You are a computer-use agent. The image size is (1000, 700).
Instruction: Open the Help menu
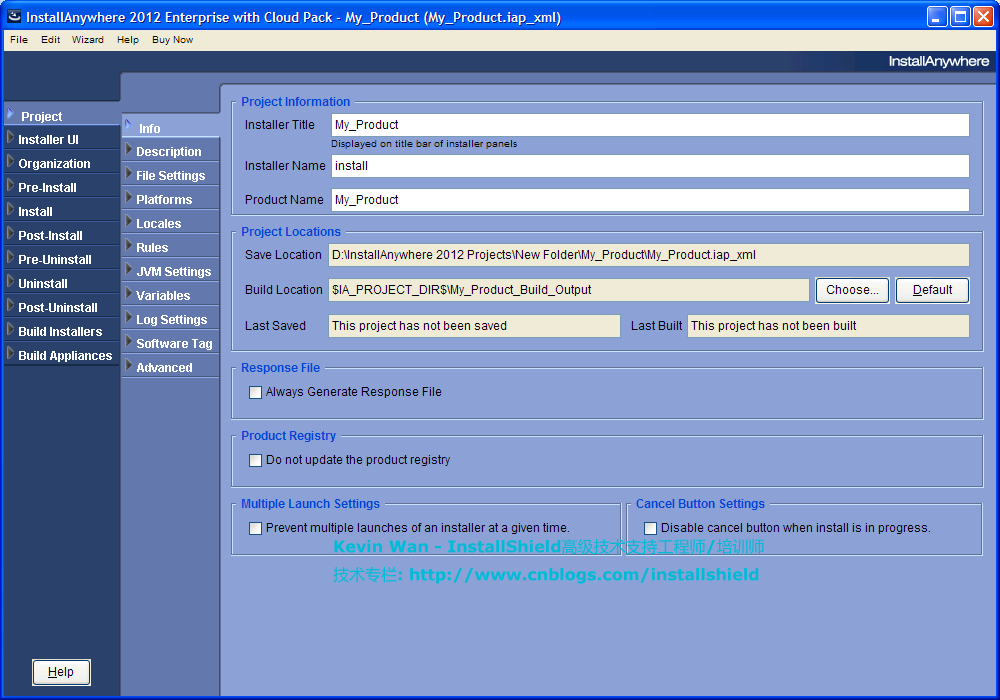[128, 40]
